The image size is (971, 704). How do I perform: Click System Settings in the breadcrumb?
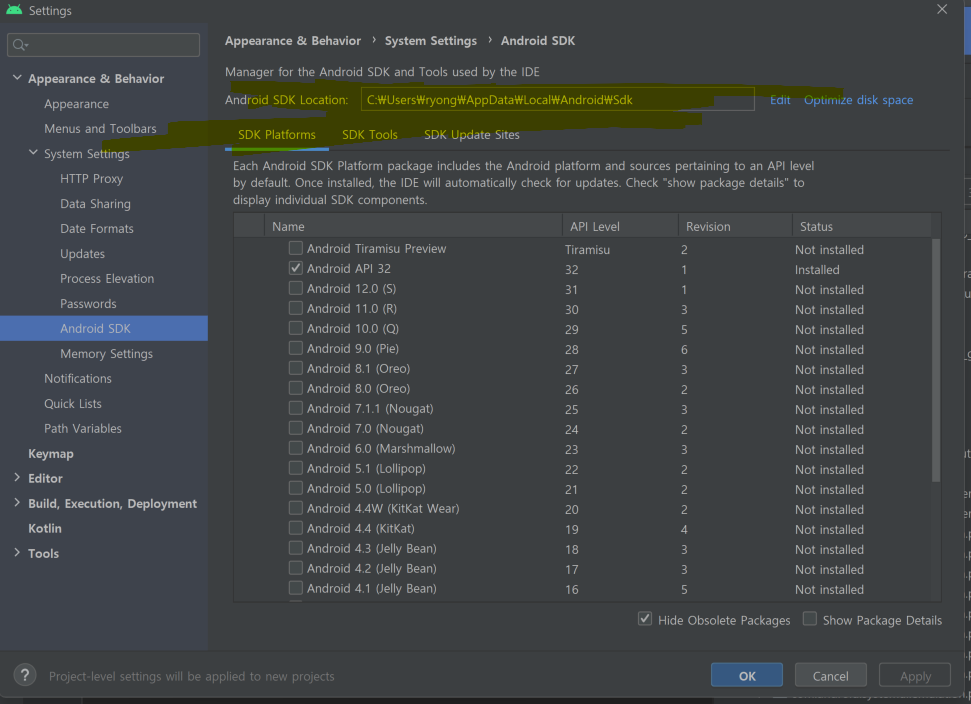(431, 41)
